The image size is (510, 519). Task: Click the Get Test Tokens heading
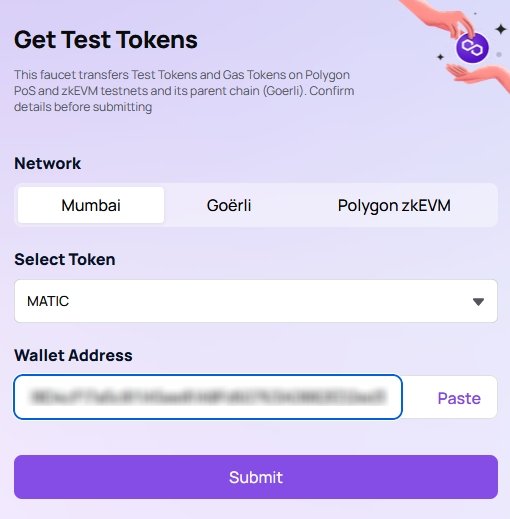(x=106, y=40)
